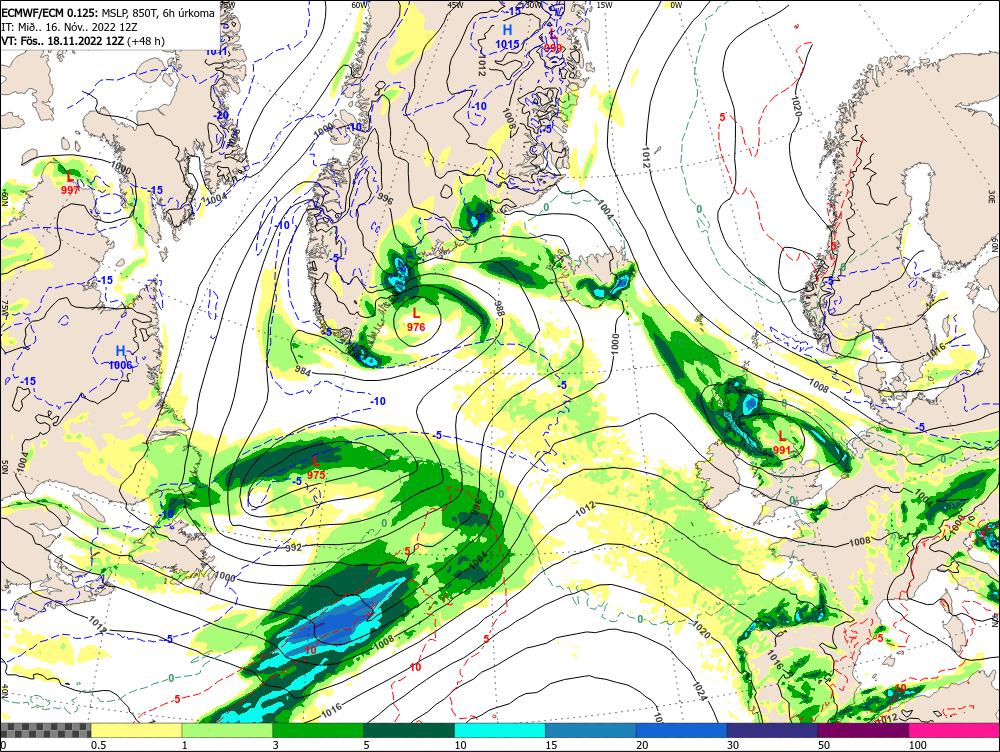Viewport: 1000px width, 752px height.
Task: Click the '15' legend scale value
Action: click(551, 745)
